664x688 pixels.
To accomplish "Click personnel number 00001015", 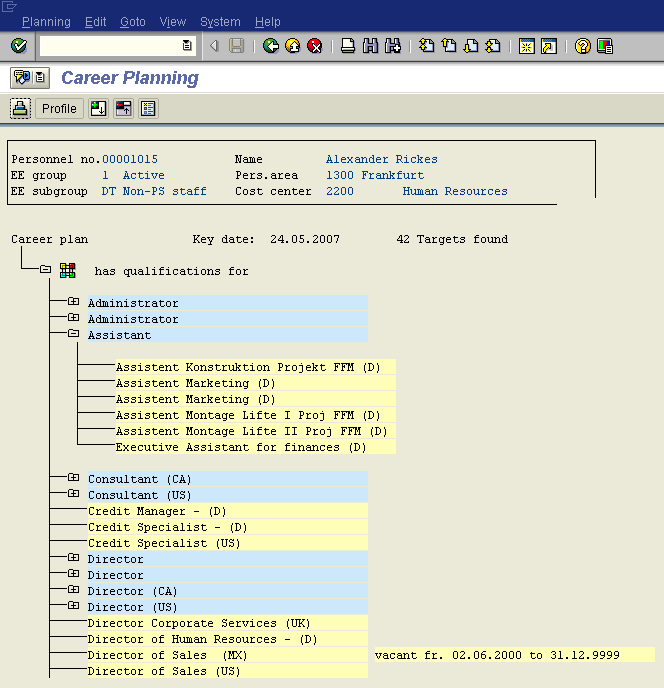I will (x=129, y=159).
